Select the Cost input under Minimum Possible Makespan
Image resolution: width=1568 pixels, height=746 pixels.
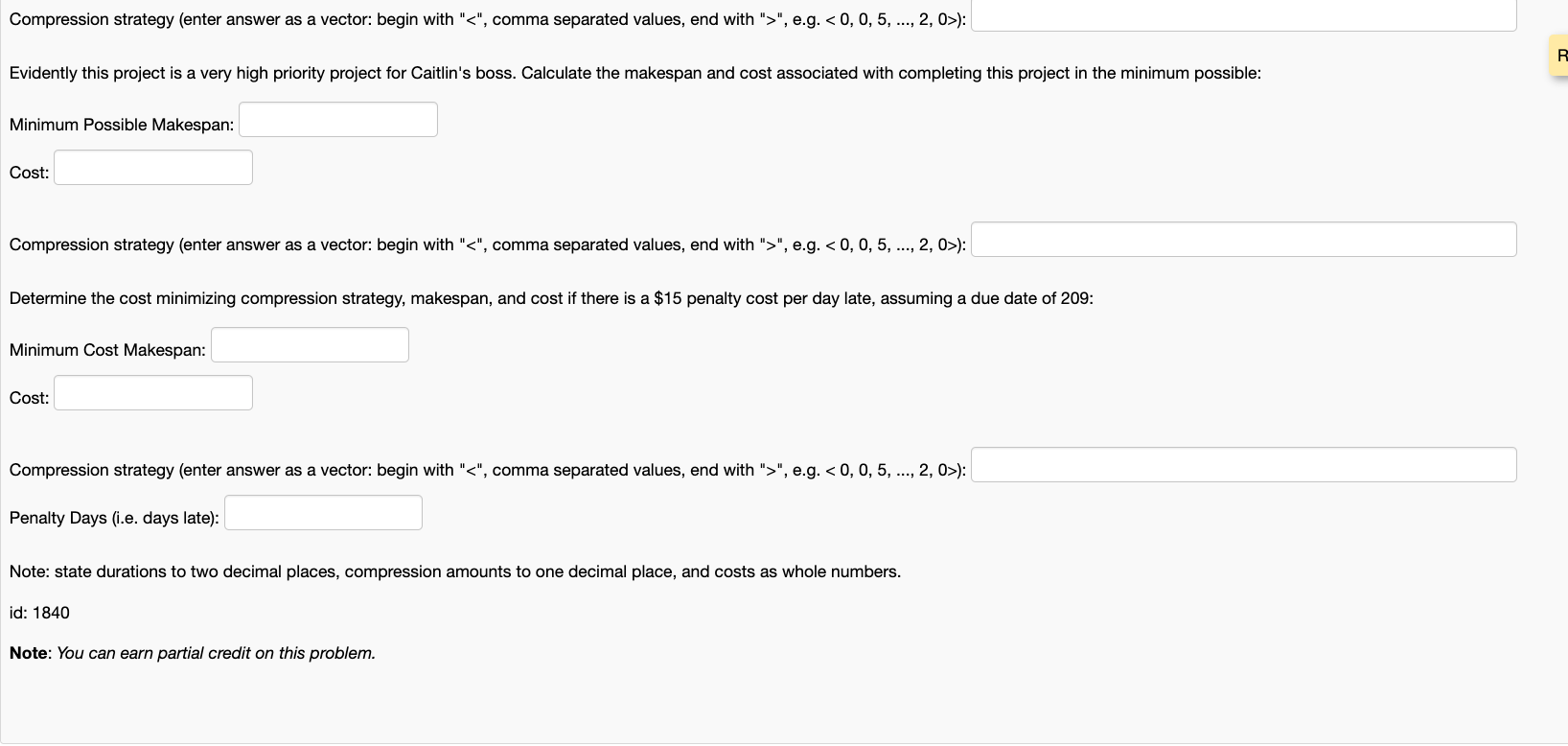tap(152, 167)
